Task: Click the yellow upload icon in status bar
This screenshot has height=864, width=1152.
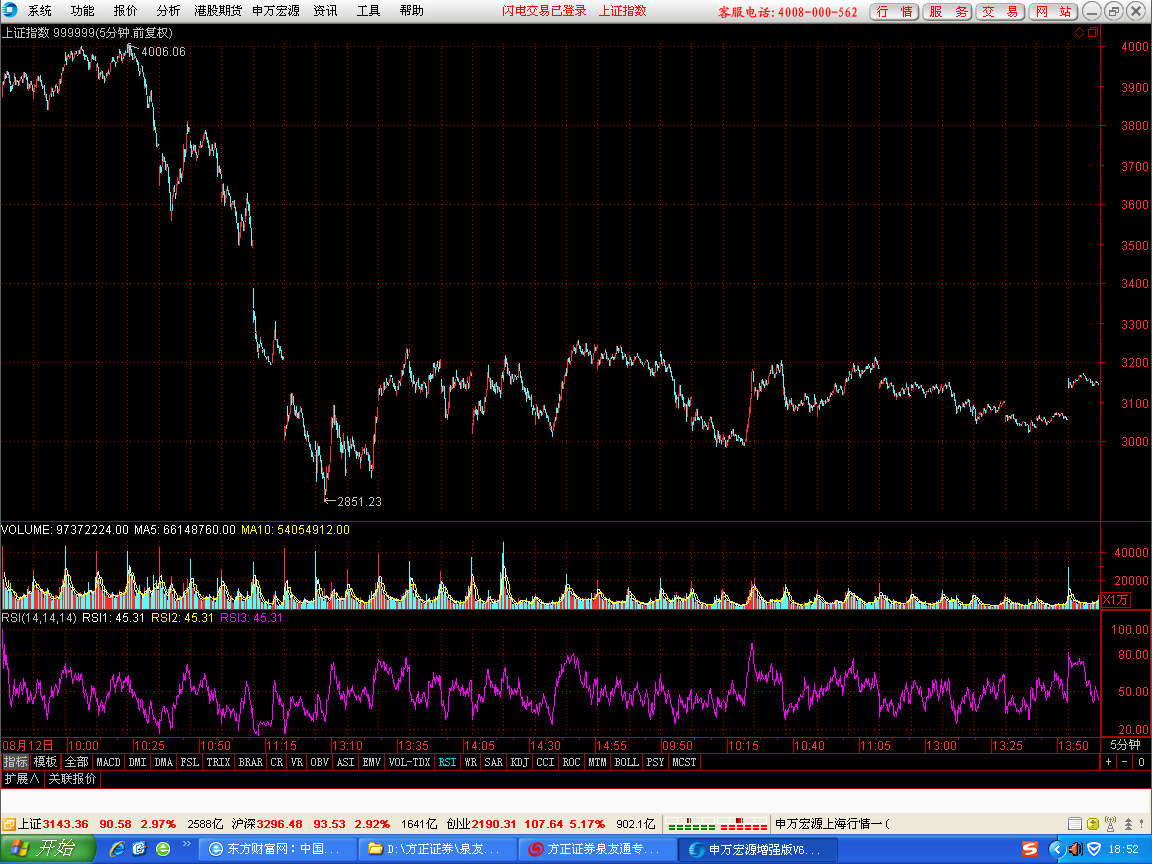Action: tap(1092, 824)
